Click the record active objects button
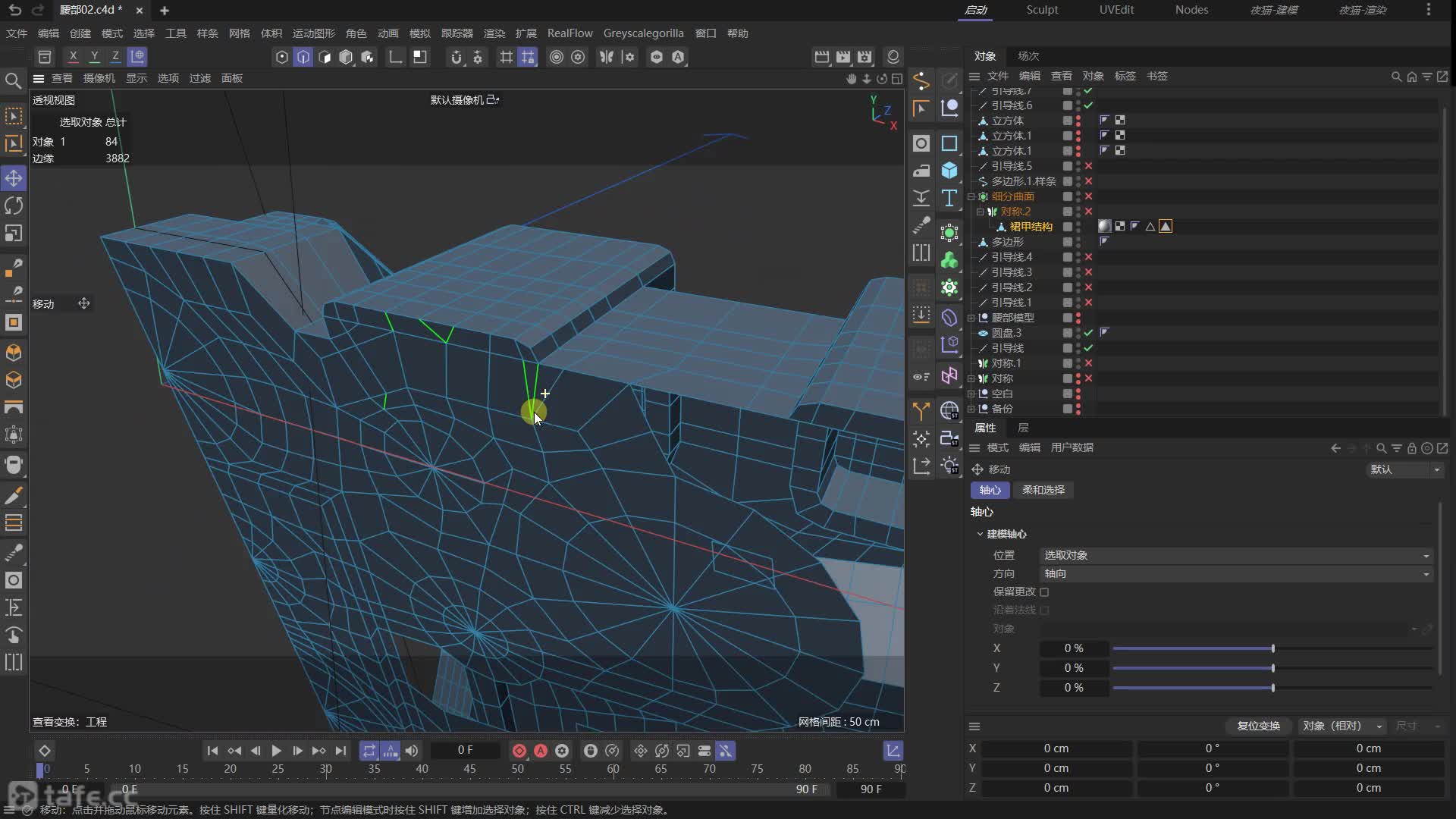 point(519,751)
